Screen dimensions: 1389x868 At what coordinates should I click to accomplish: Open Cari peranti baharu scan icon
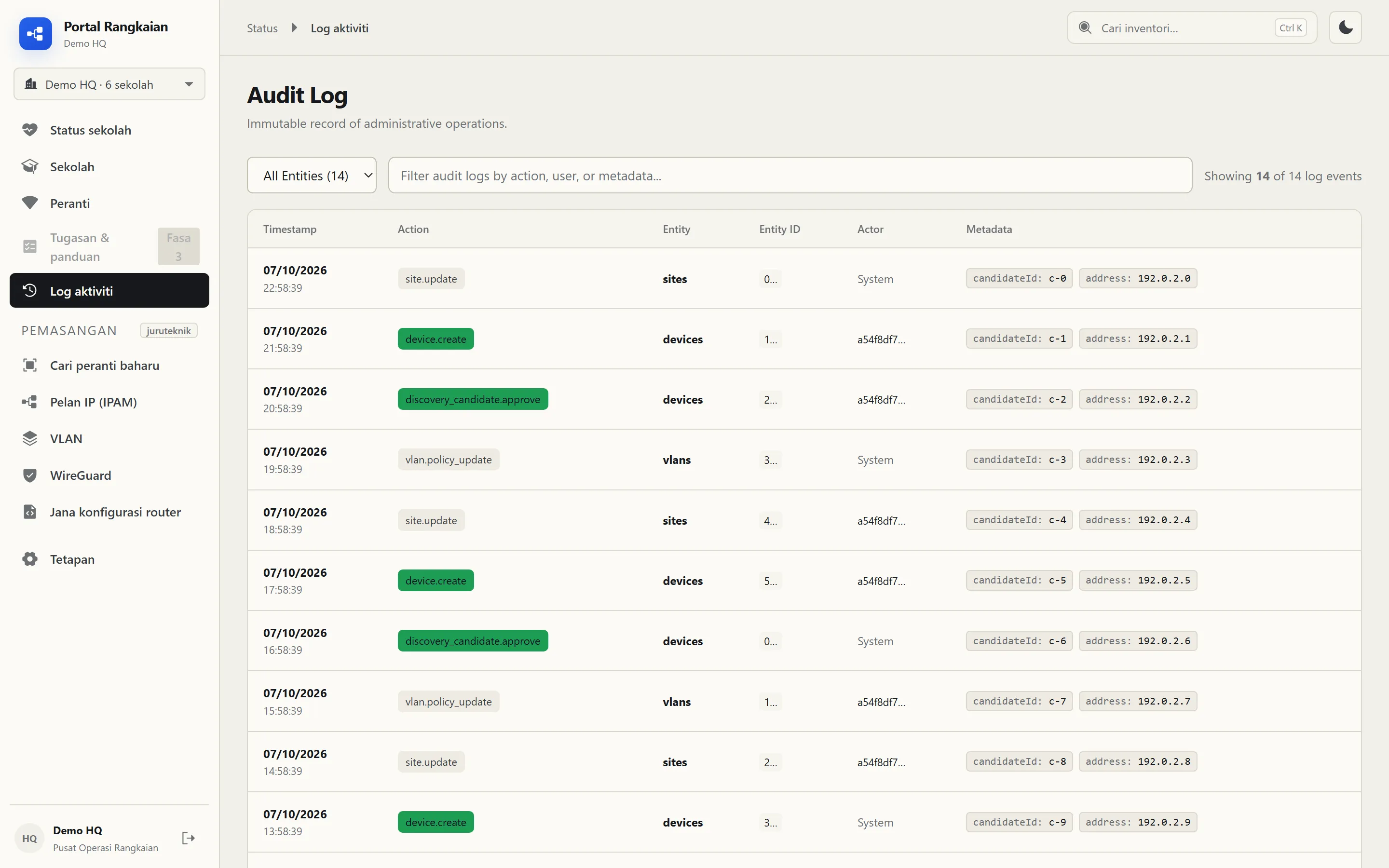tap(30, 365)
